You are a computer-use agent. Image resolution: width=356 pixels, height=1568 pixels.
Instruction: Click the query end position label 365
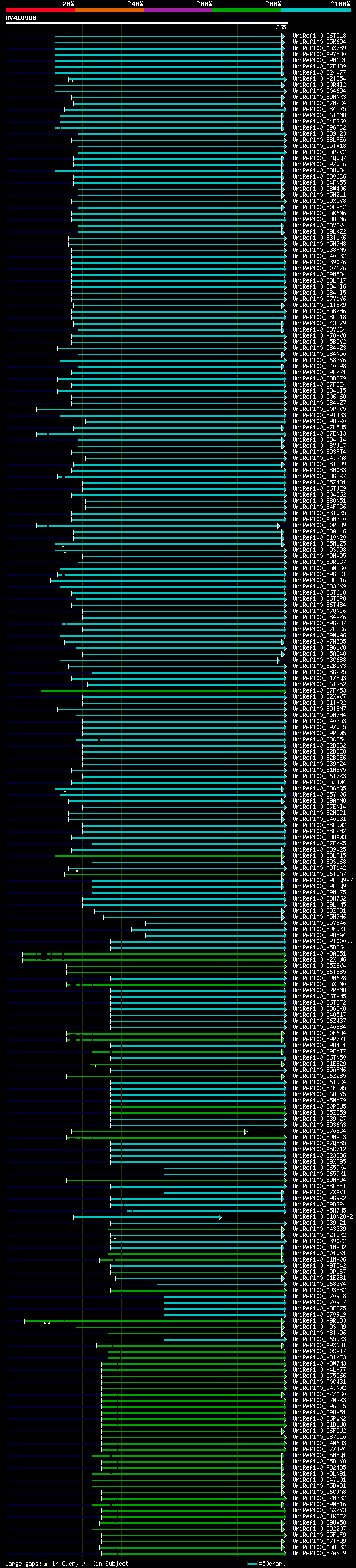click(281, 27)
